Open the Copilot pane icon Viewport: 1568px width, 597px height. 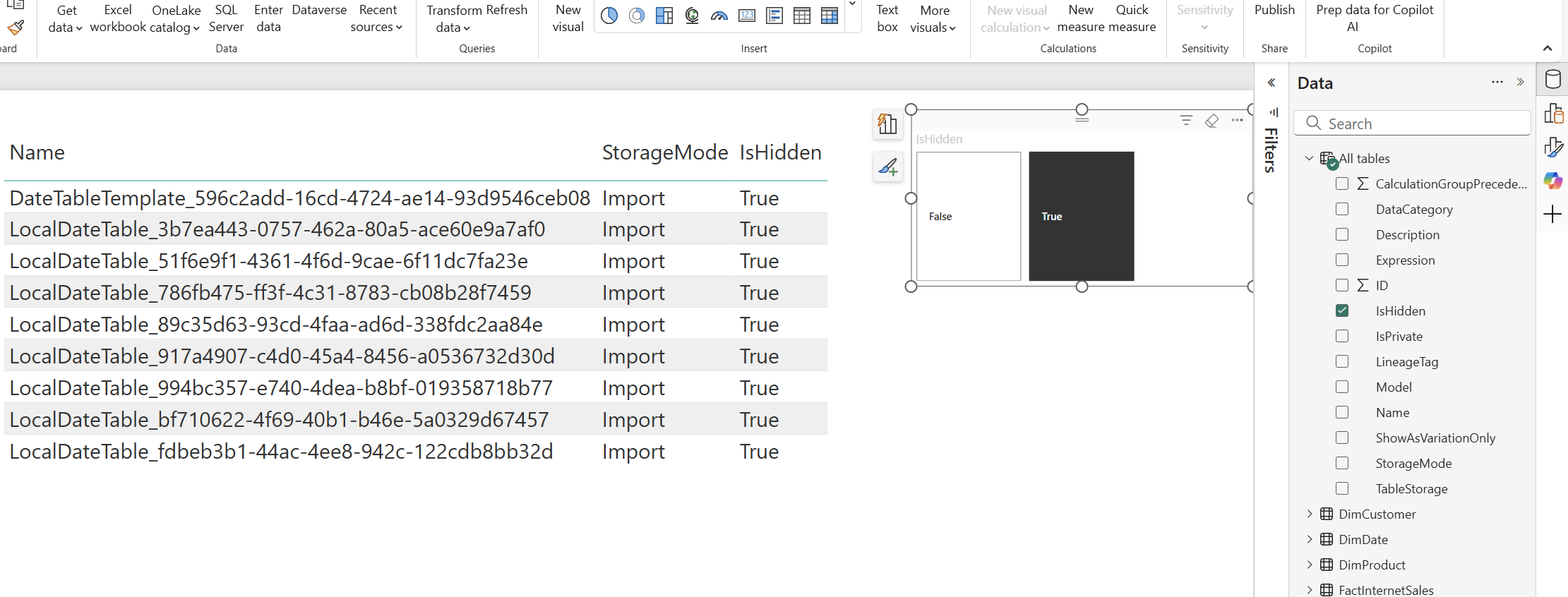[1552, 181]
